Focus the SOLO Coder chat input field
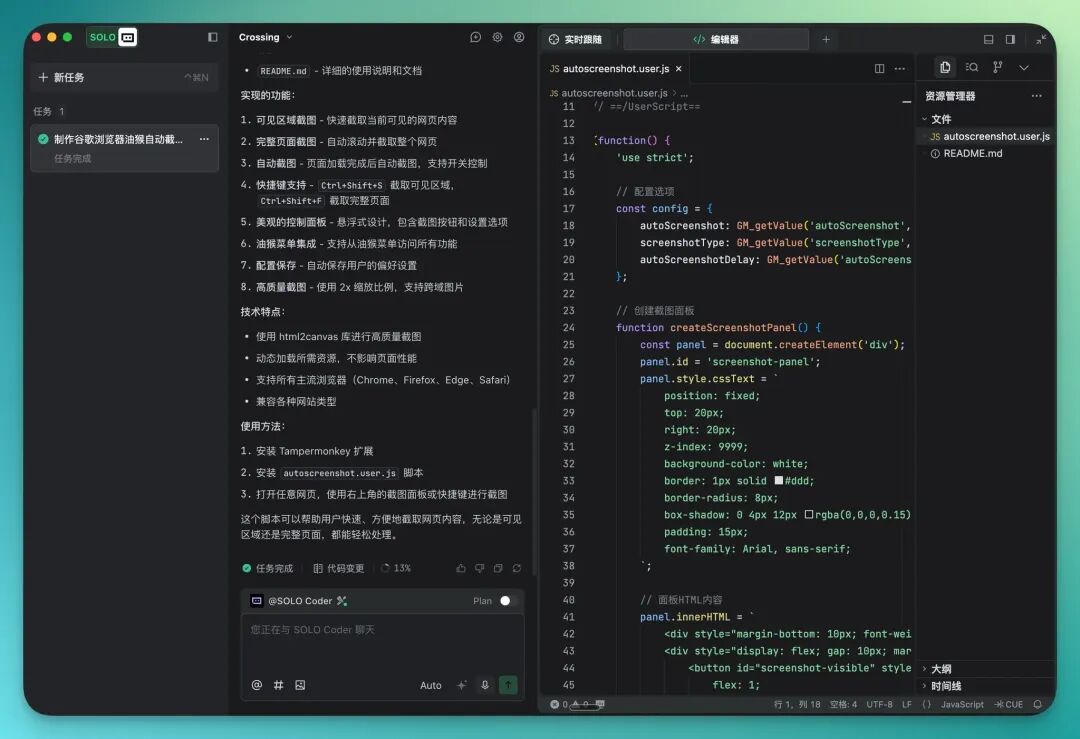 click(382, 644)
